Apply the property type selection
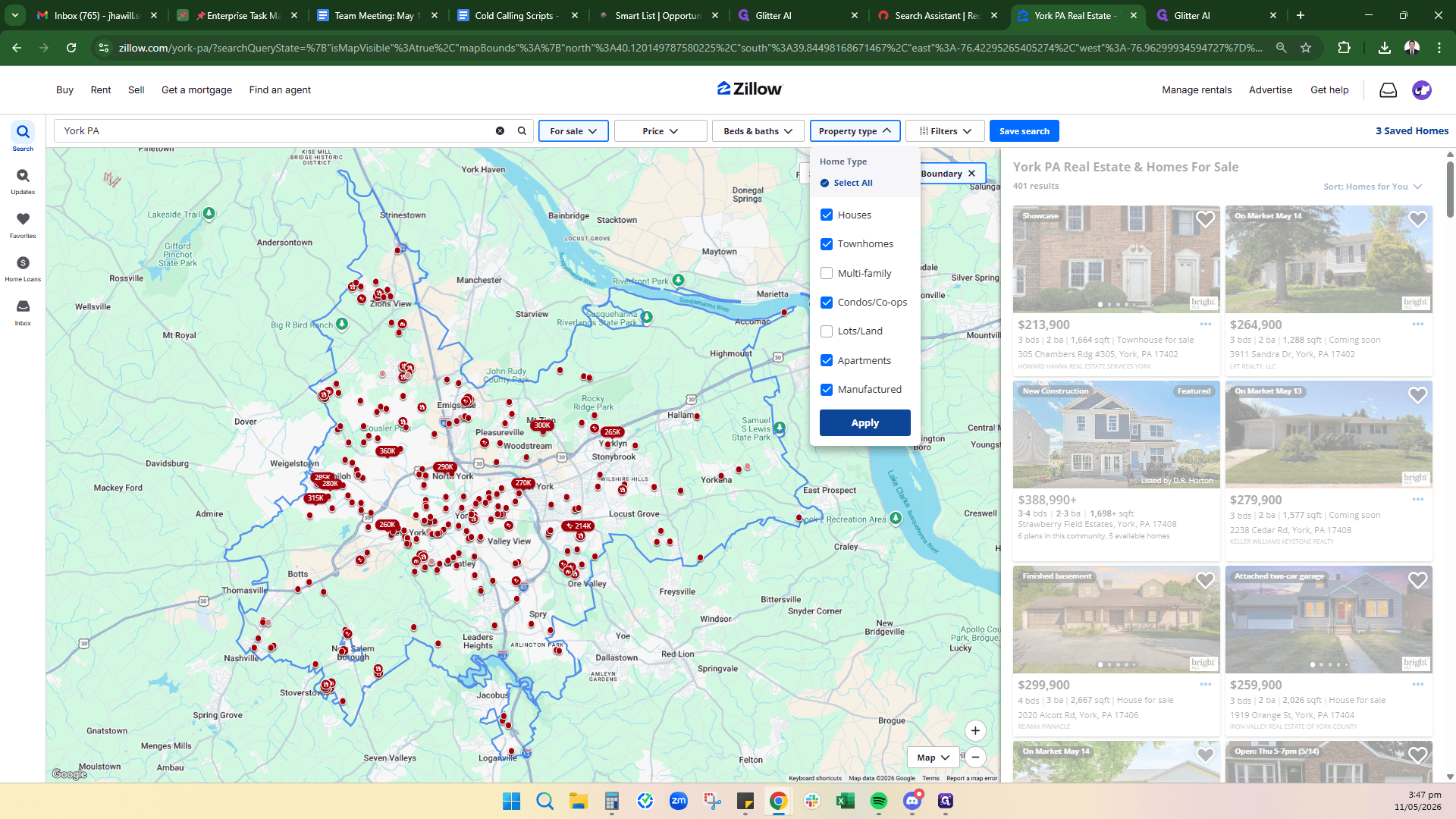 [x=865, y=423]
